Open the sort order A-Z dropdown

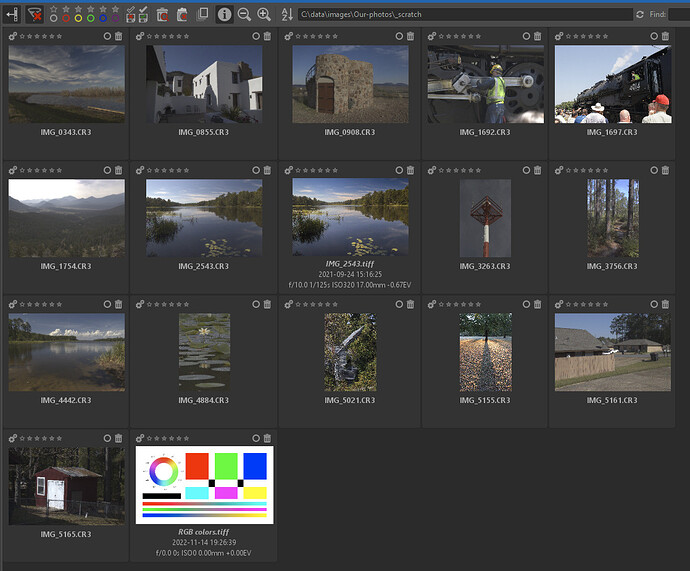(x=285, y=14)
